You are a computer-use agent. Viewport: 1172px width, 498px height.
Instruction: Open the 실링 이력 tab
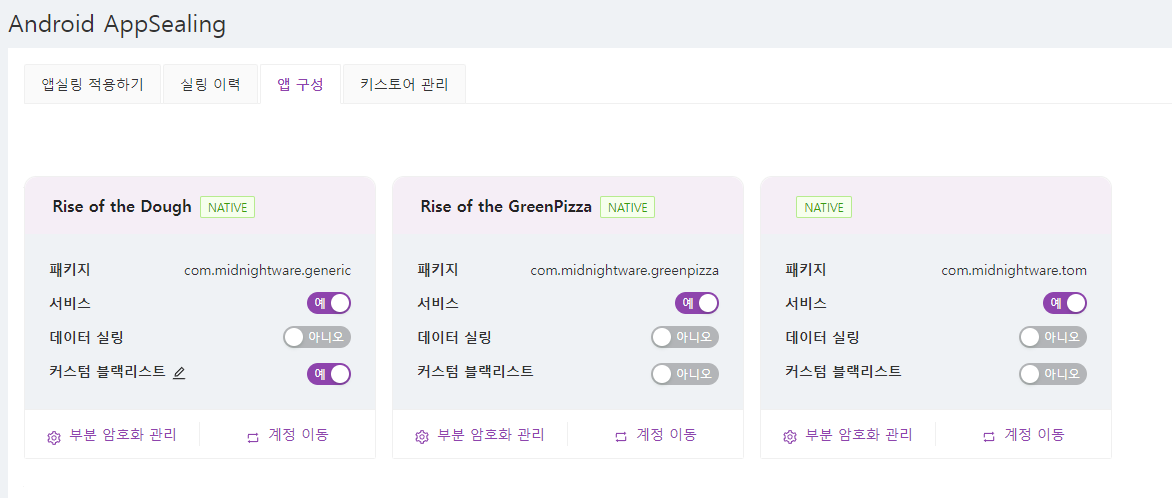(x=210, y=85)
